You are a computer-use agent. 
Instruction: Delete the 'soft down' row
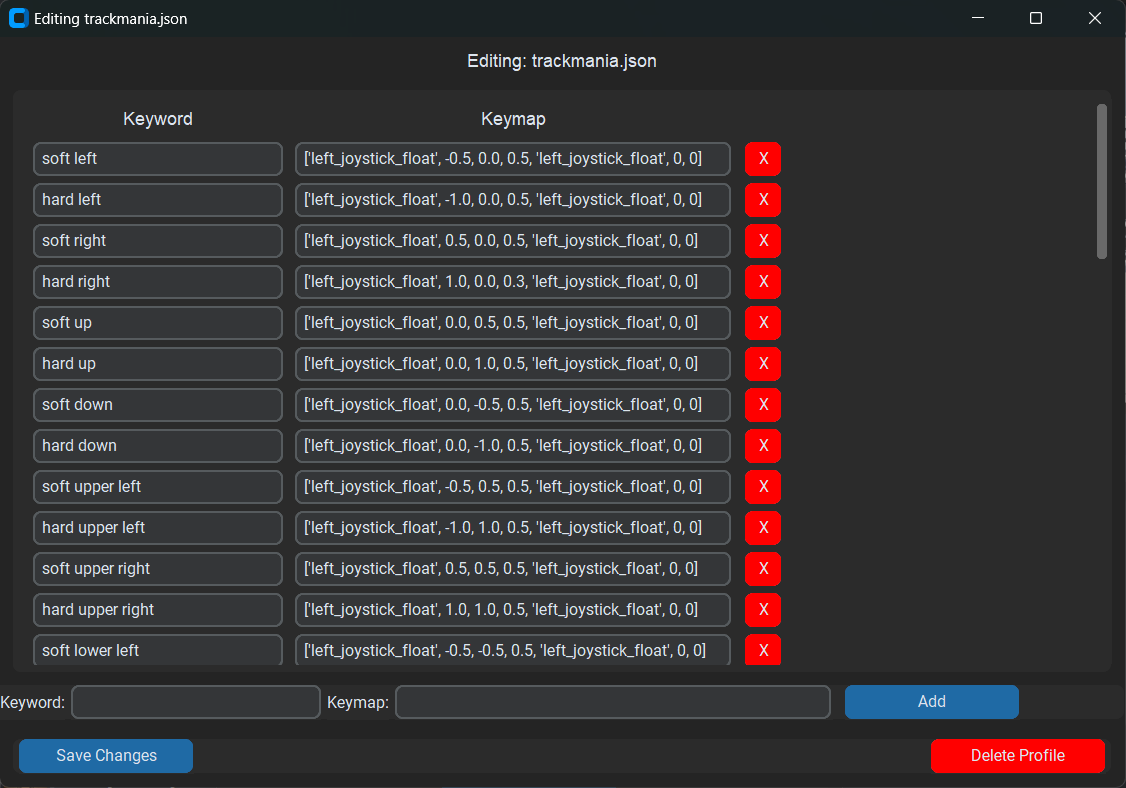pos(763,404)
